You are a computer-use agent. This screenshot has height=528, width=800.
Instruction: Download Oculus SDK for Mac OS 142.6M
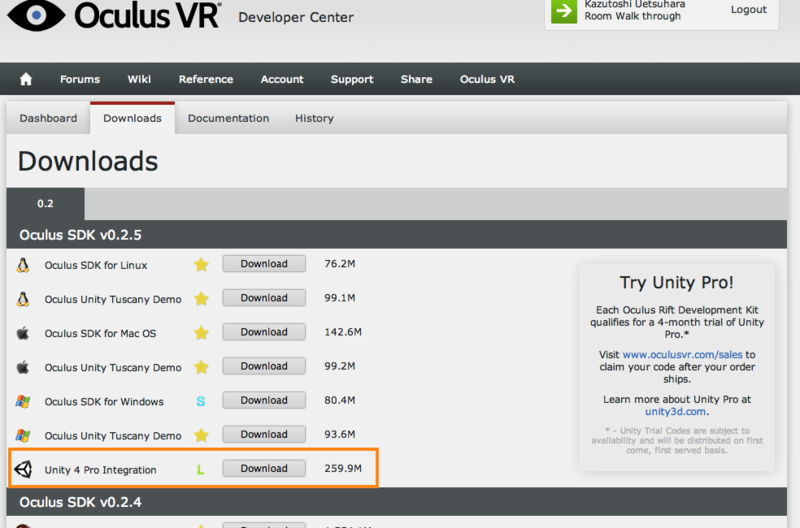264,332
